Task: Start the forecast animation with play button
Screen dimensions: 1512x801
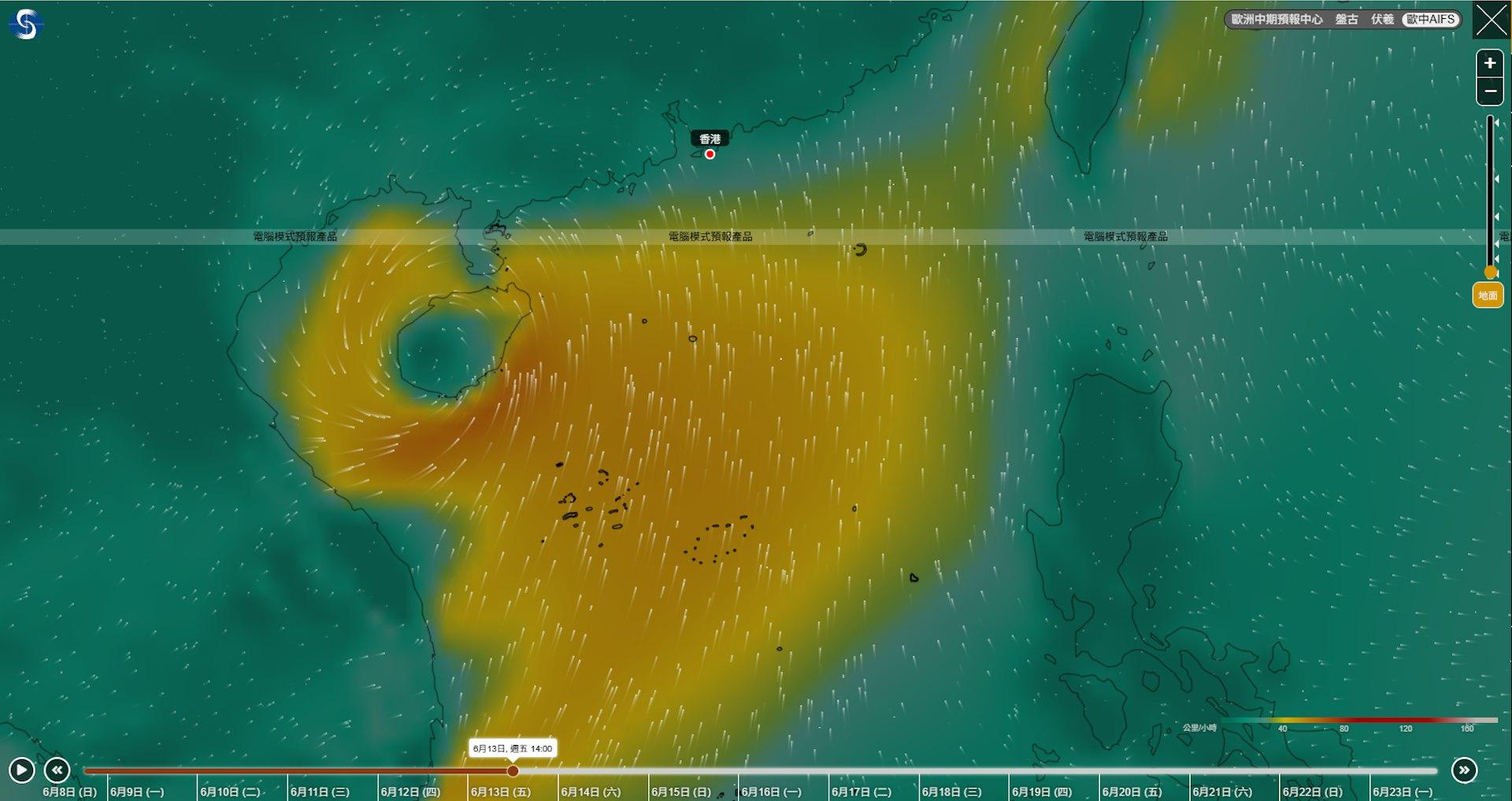Action: pos(21,769)
